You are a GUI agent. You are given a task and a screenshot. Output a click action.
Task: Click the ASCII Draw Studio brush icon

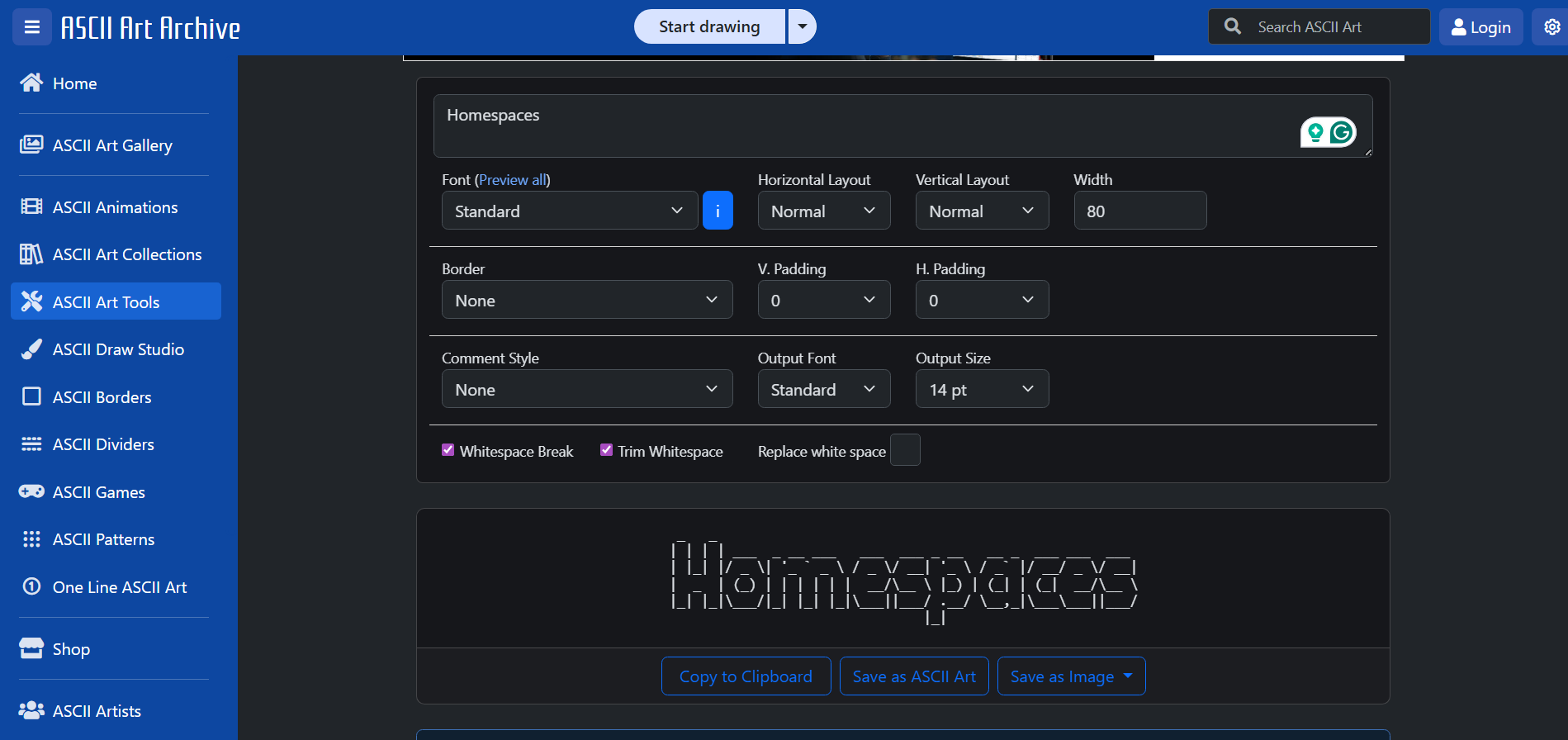pos(31,349)
